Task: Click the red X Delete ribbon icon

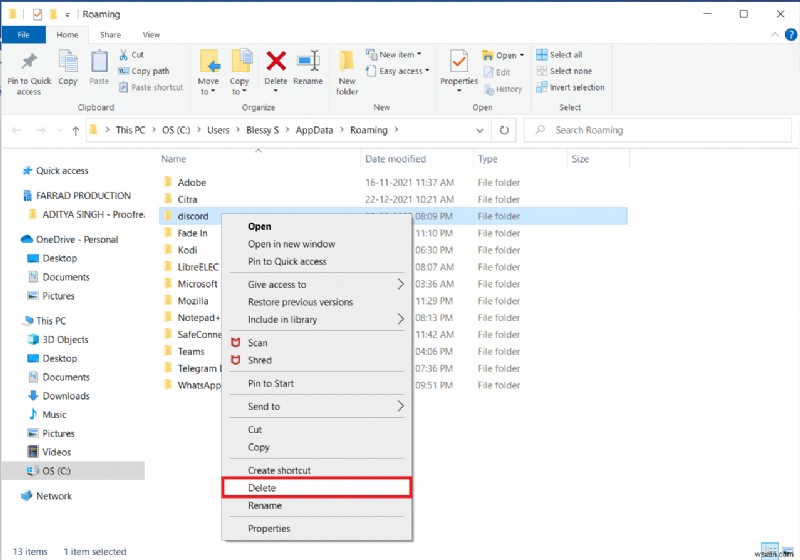Action: [x=276, y=61]
